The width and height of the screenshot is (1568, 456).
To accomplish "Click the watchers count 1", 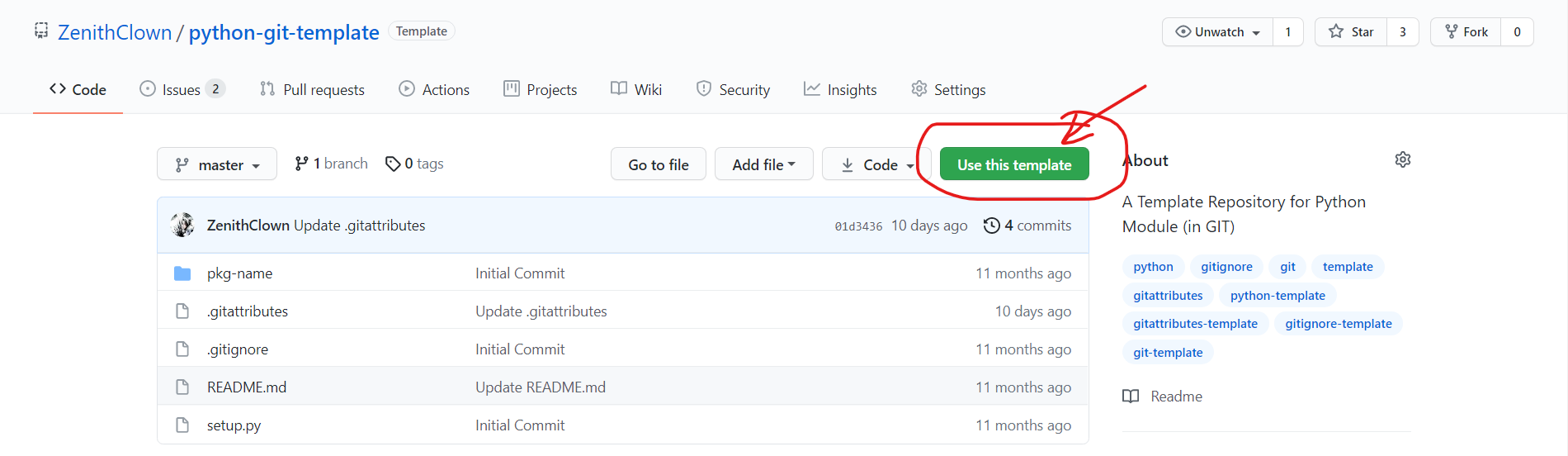I will [1288, 32].
